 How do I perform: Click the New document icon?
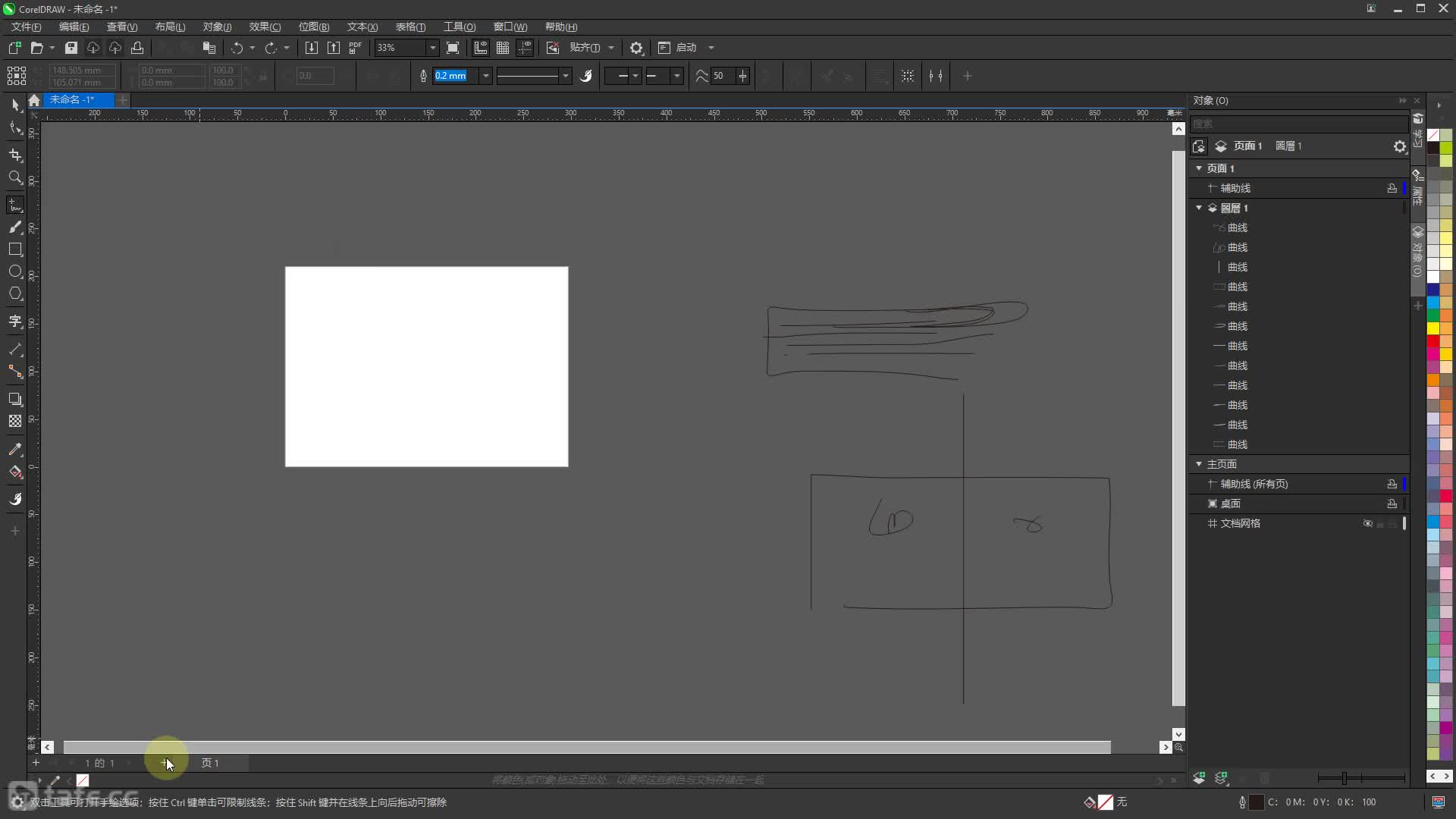tap(14, 48)
